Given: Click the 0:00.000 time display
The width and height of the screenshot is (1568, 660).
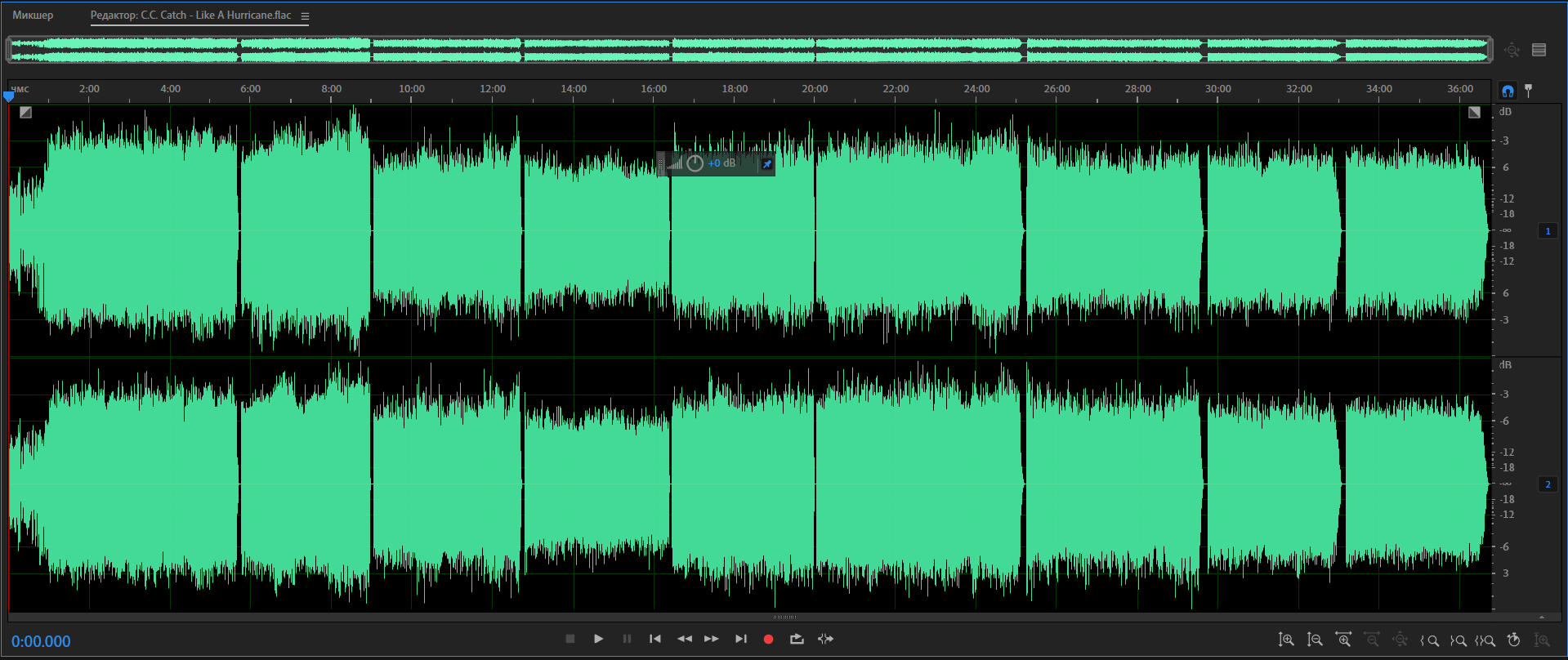Looking at the screenshot, I should pyautogui.click(x=41, y=641).
